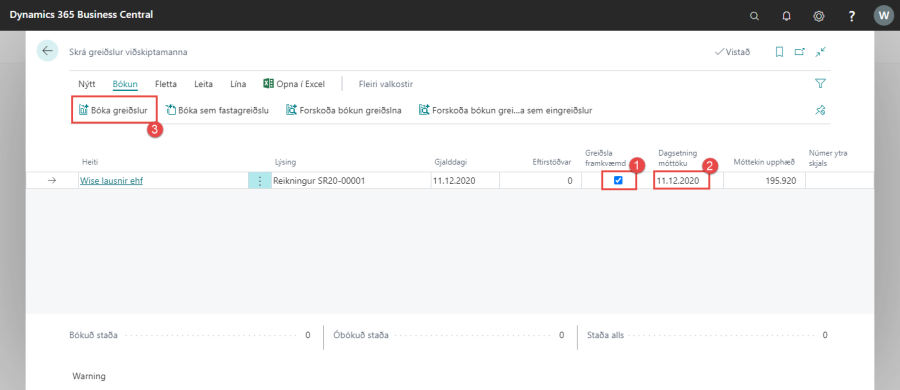Expand Fleiri valkostir options
Screen dimensions: 900x390
coord(386,84)
